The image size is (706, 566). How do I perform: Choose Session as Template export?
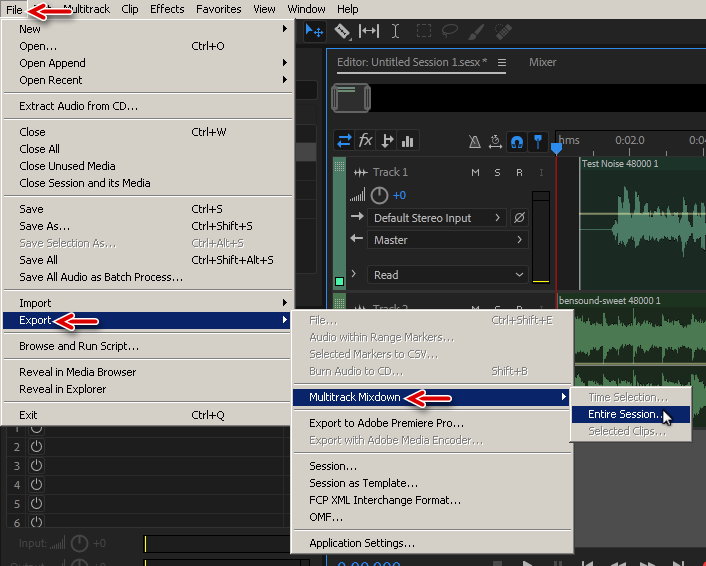pos(432,483)
